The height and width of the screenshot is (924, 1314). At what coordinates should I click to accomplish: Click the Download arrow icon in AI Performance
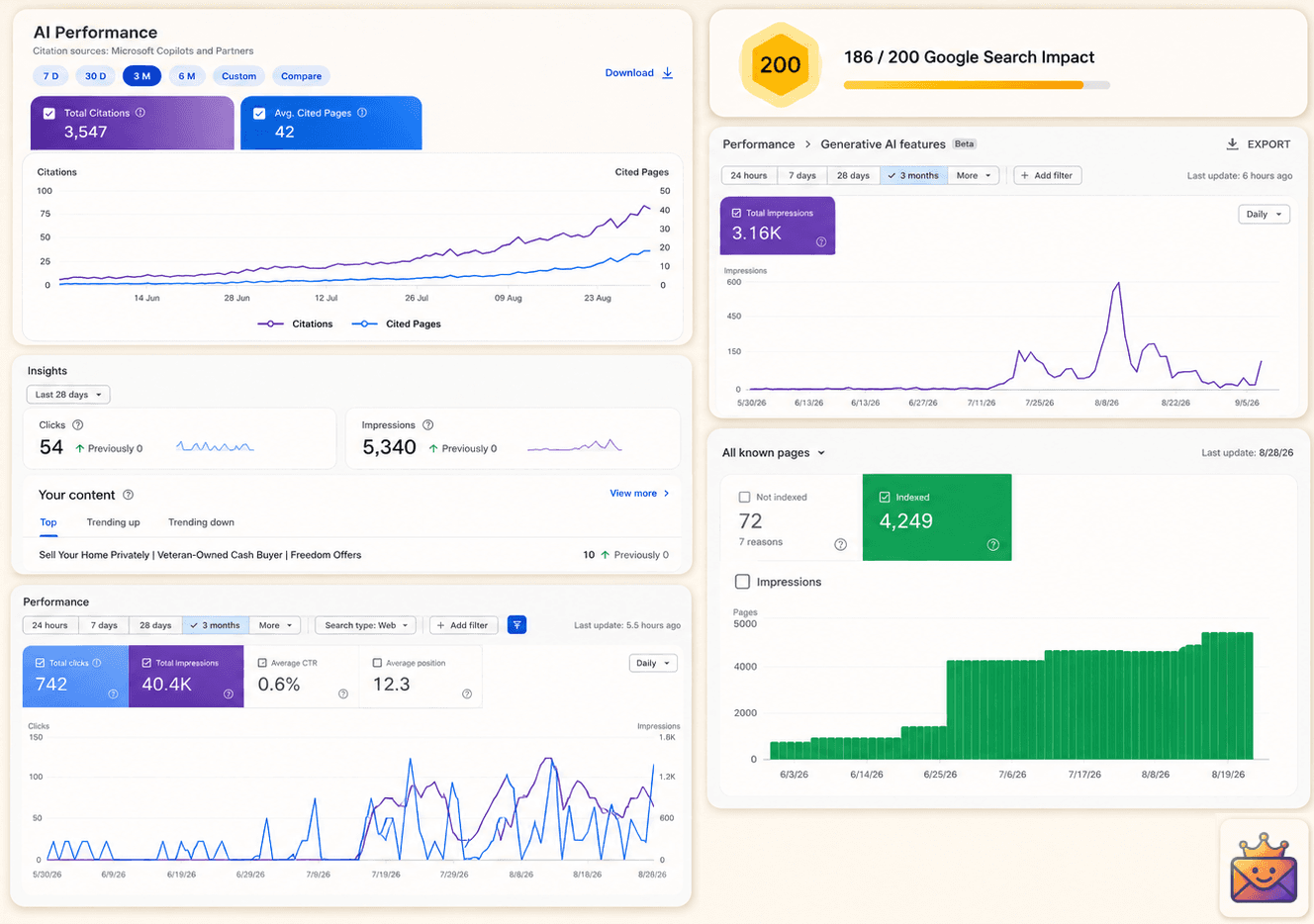668,73
